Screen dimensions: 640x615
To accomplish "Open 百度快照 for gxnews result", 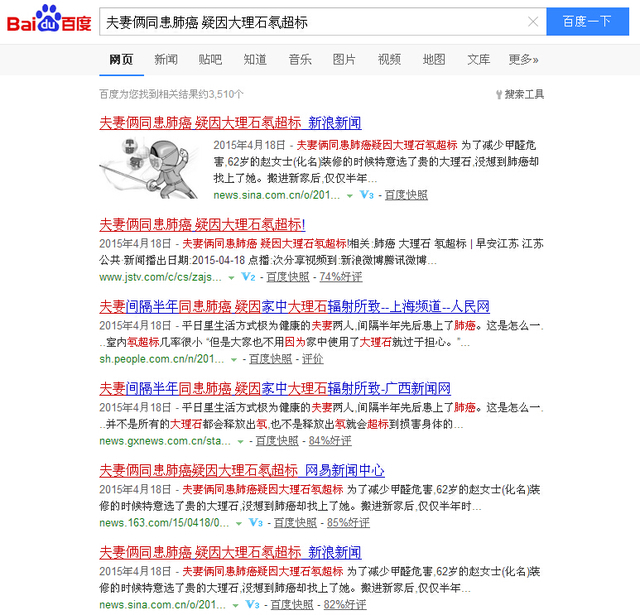I will [x=277, y=441].
